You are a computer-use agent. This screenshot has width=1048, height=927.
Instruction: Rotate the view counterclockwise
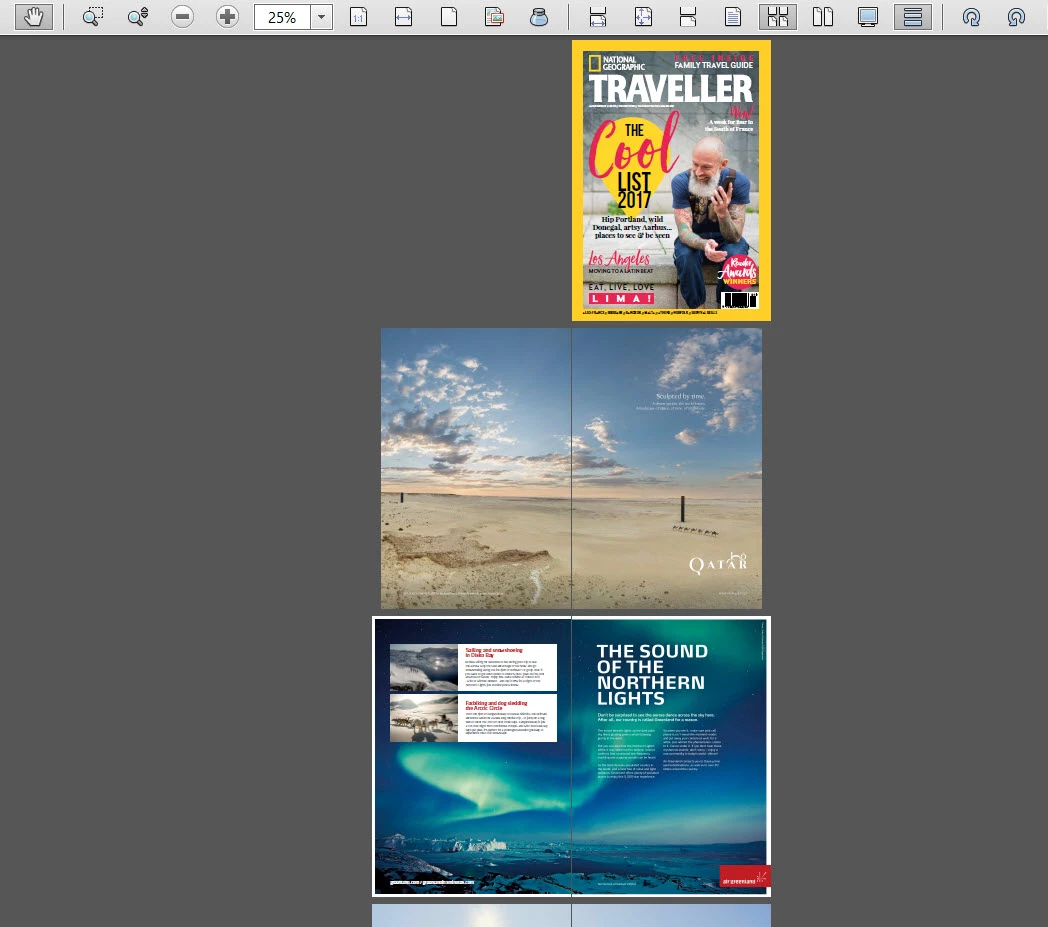[1016, 17]
